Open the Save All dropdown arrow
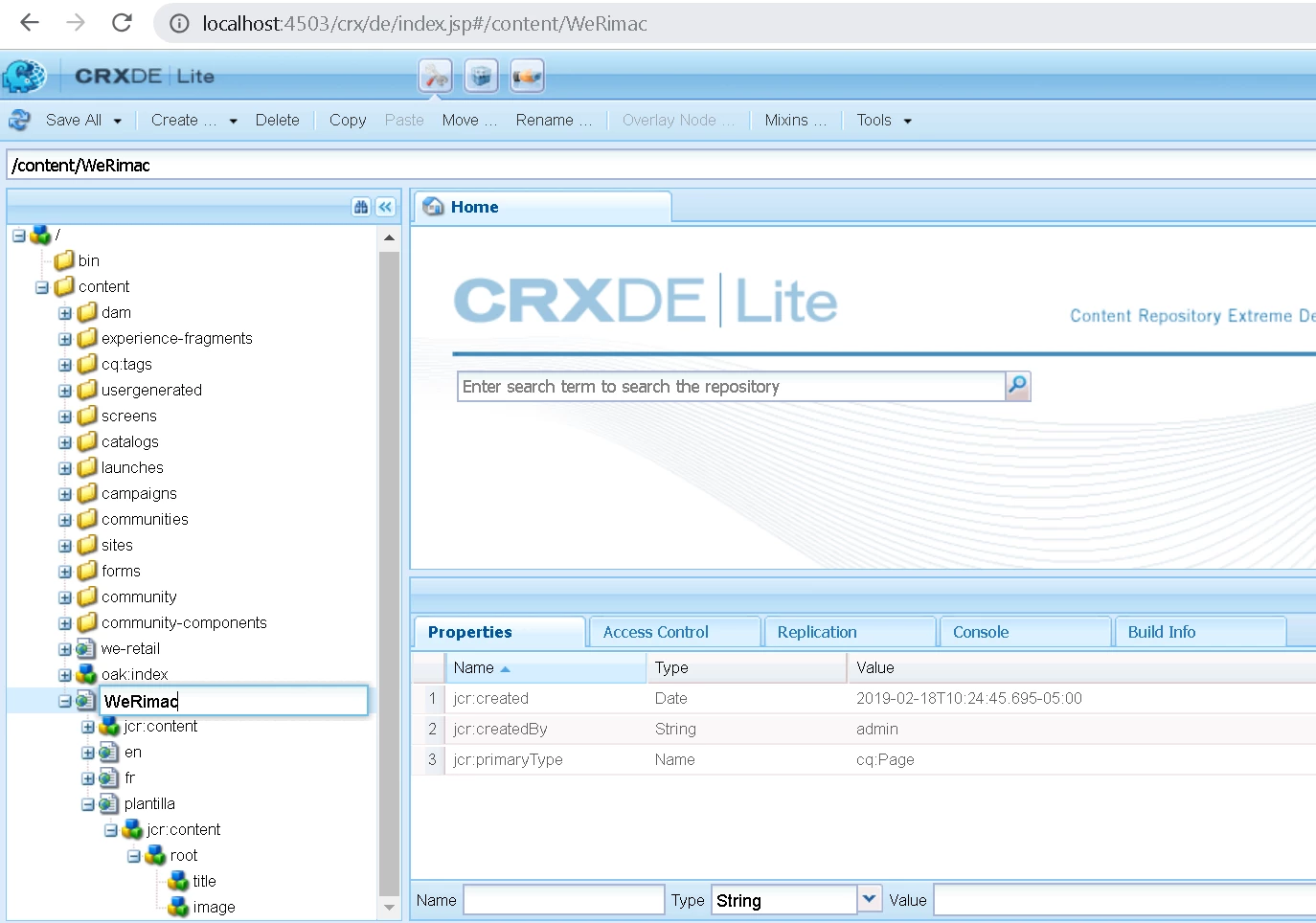The height and width of the screenshot is (923, 1316). pyautogui.click(x=118, y=121)
